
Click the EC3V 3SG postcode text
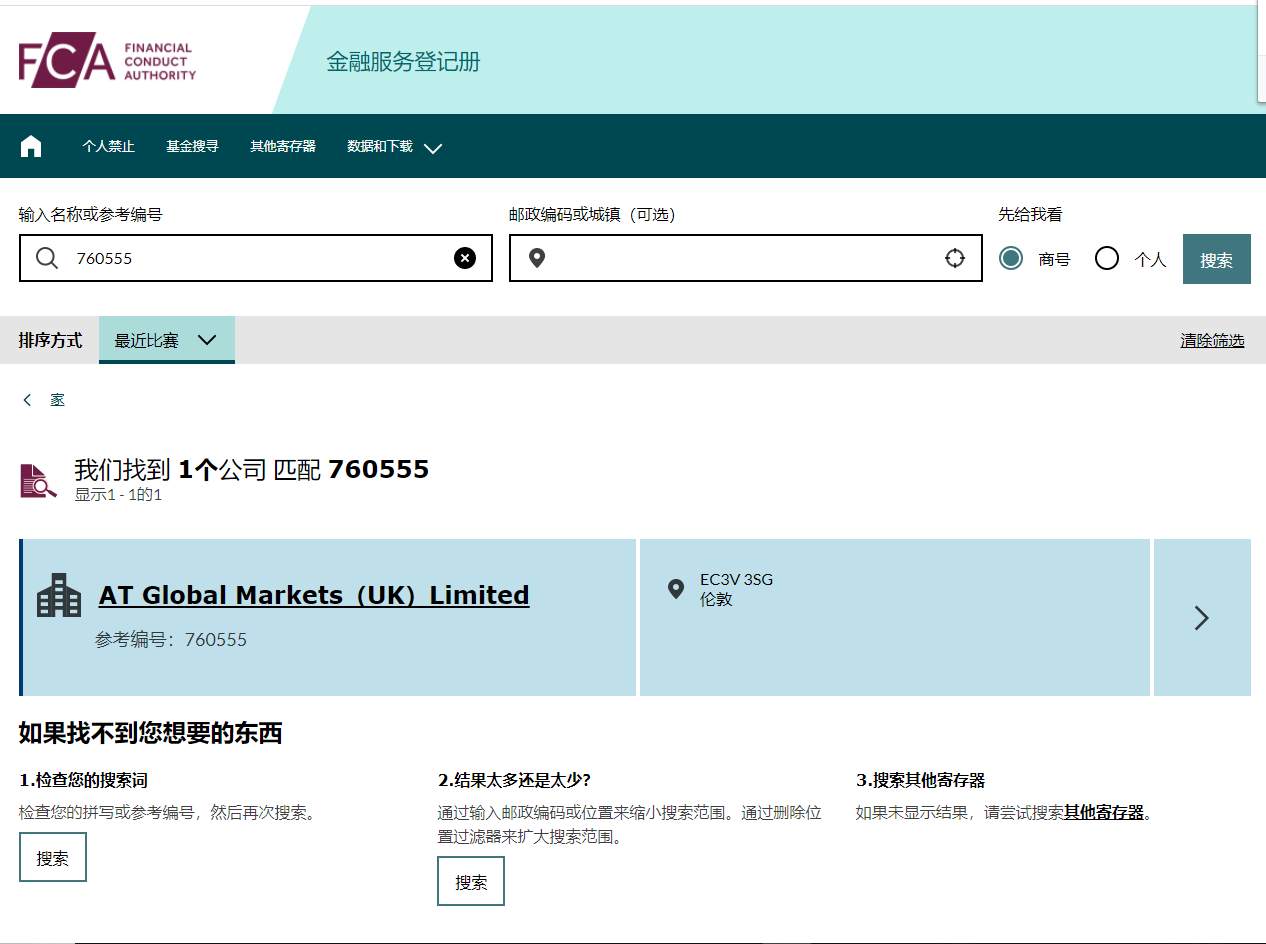click(736, 579)
